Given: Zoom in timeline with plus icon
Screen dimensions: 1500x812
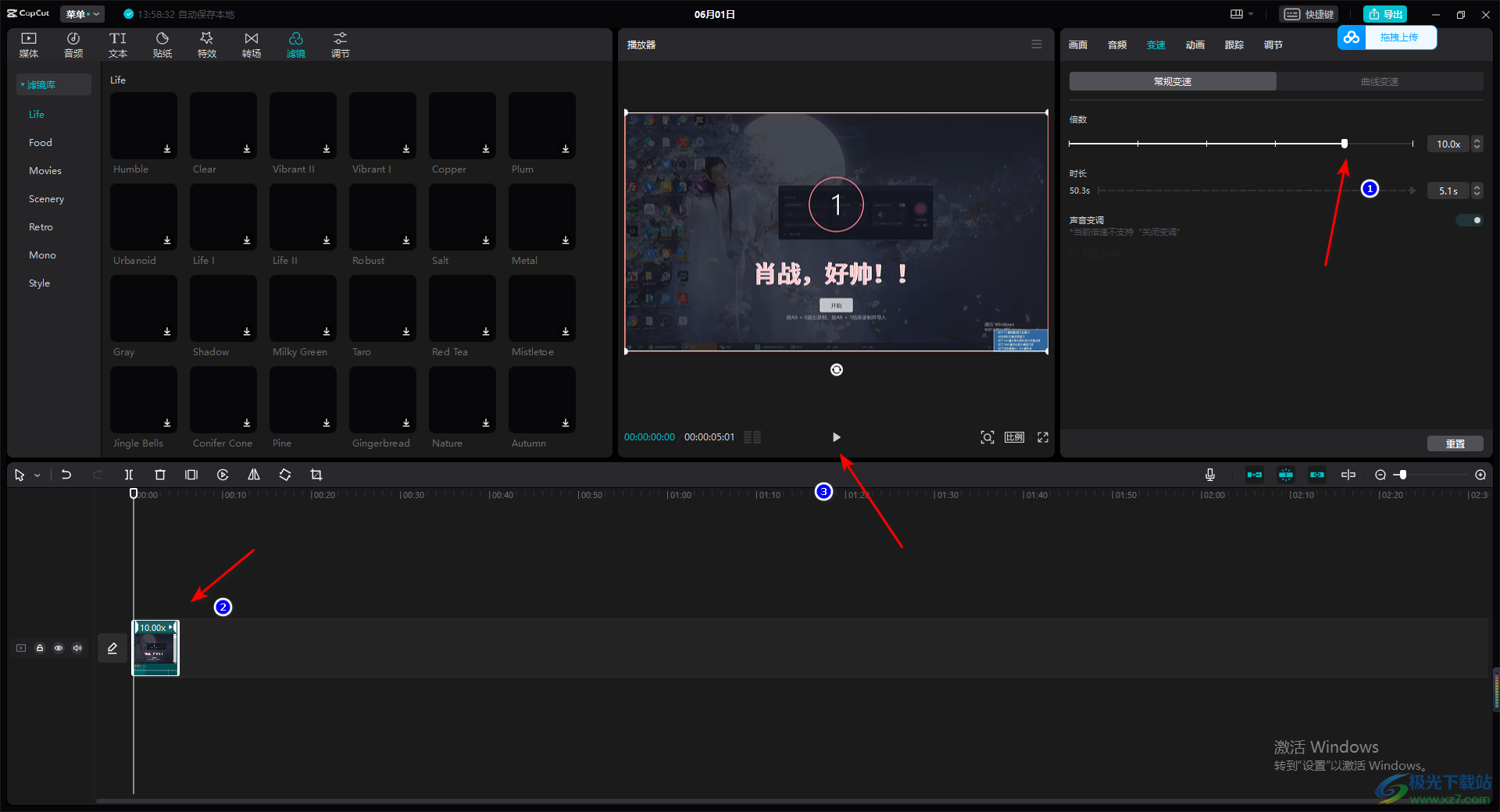Looking at the screenshot, I should (x=1480, y=475).
